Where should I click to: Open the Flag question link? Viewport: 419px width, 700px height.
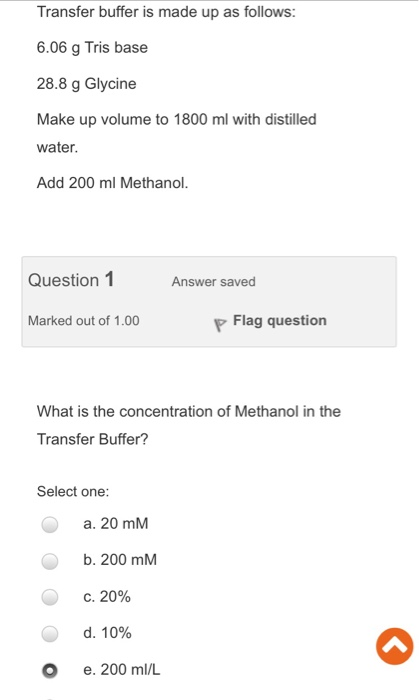(280, 321)
